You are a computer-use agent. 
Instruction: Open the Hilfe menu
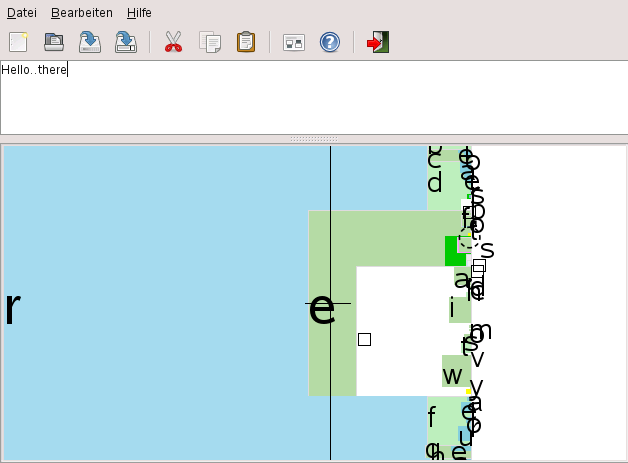tap(139, 13)
